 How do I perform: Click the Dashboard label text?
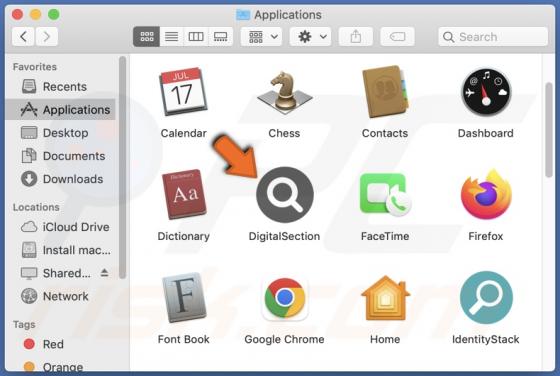point(486,133)
